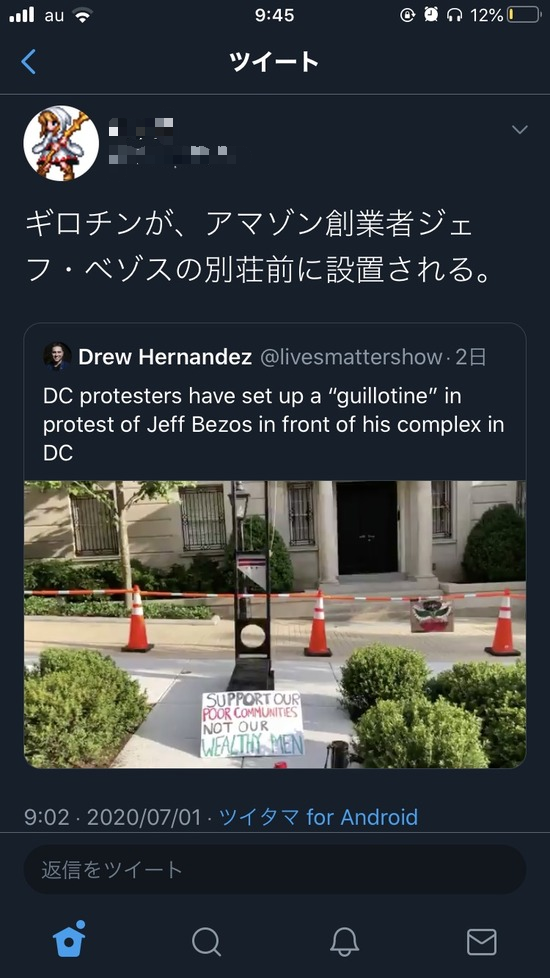Tap the Japanese tweet text about ギロチン
This screenshot has height=978, width=550.
click(256, 248)
